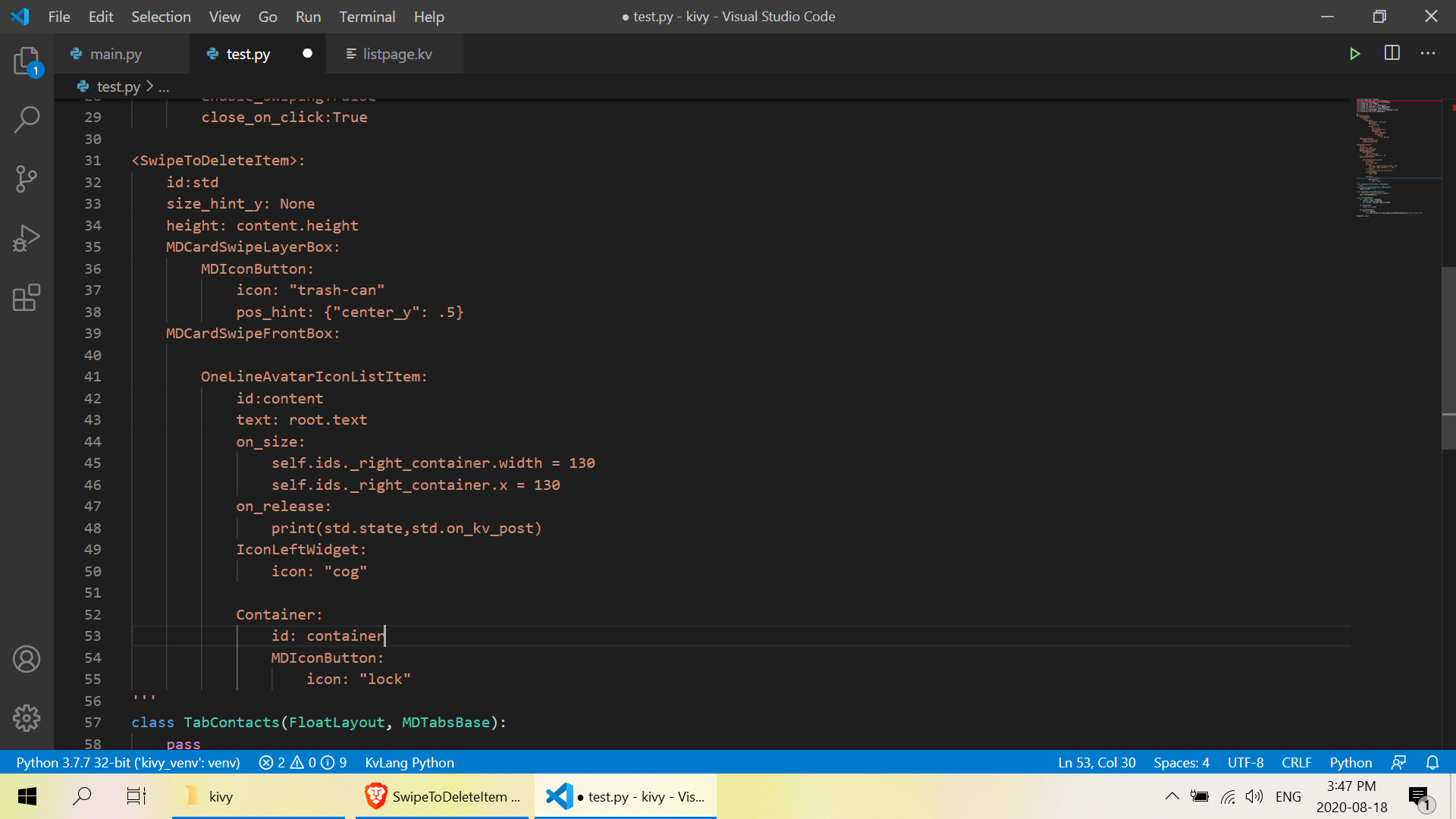Open the Search panel
The width and height of the screenshot is (1456, 819).
[27, 119]
